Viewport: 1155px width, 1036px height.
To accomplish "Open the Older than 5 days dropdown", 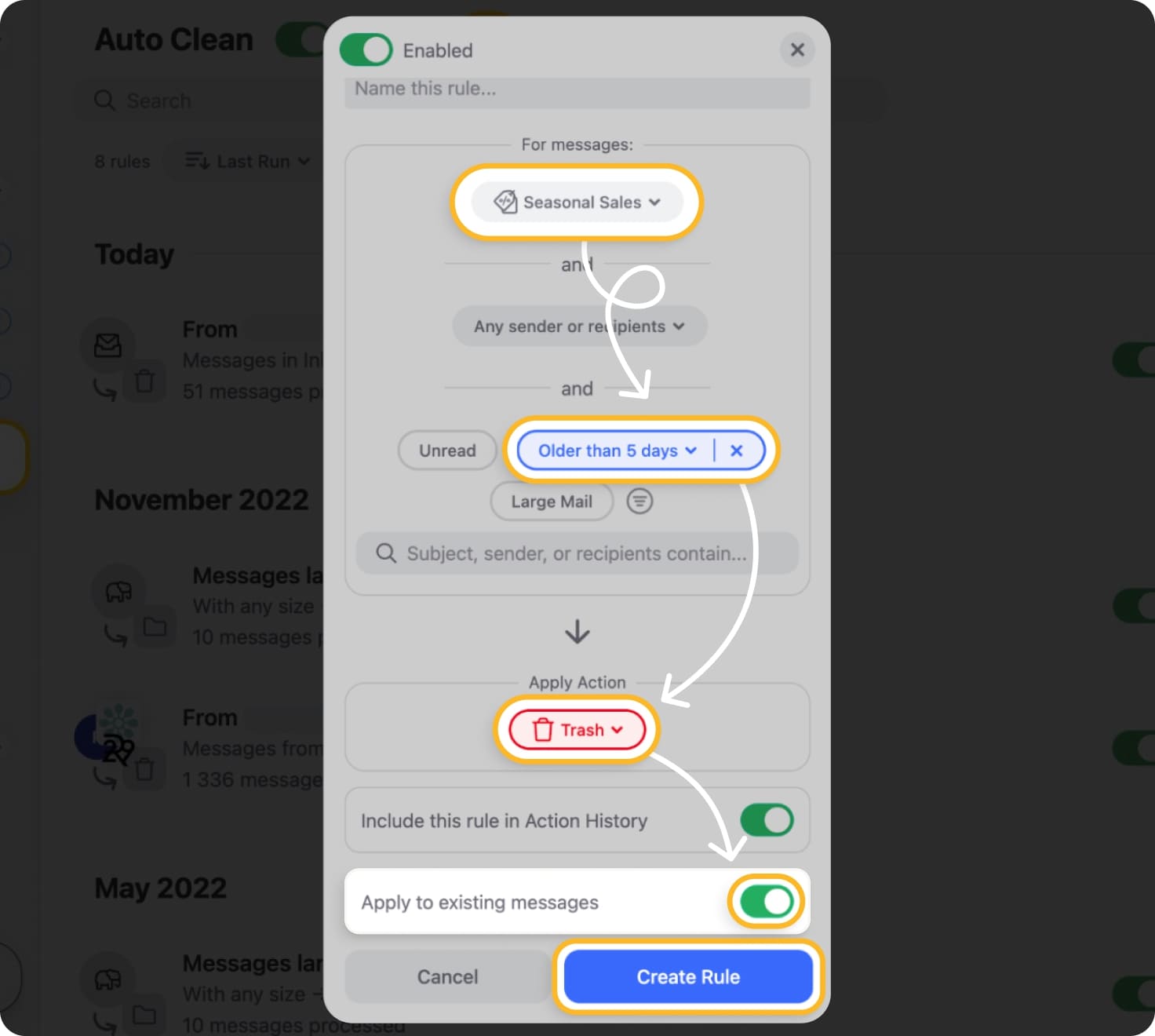I will point(617,451).
